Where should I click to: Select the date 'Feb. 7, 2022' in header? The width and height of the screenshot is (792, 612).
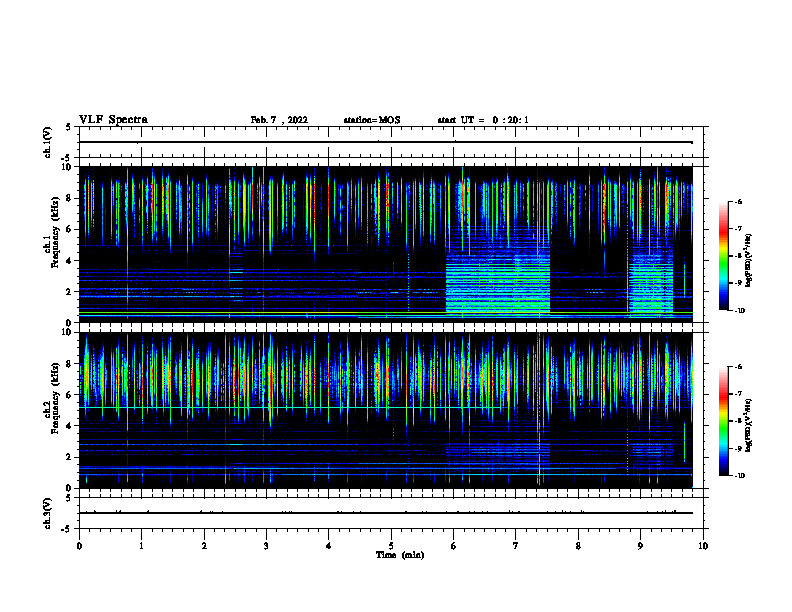[279, 120]
